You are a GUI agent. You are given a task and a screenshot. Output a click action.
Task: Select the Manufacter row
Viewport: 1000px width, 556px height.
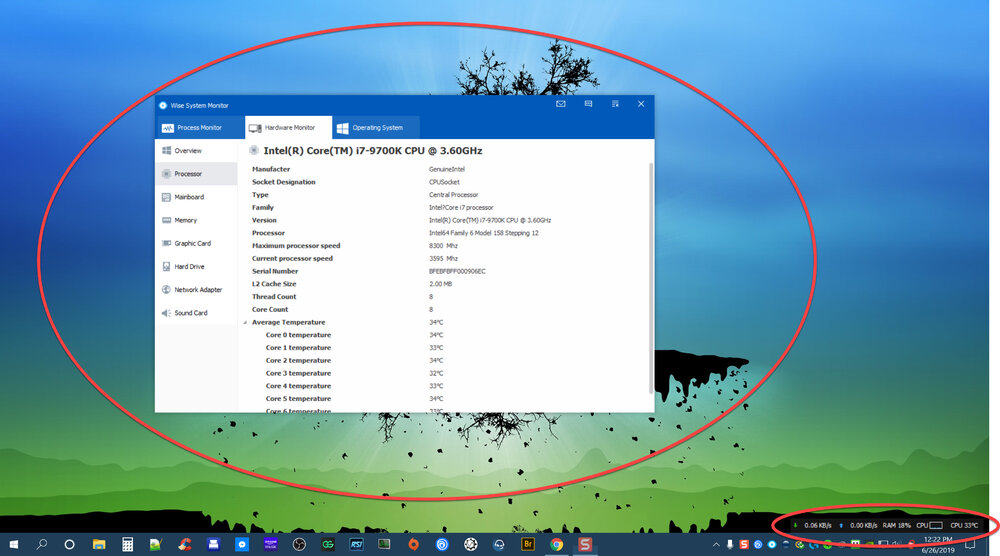pyautogui.click(x=445, y=169)
